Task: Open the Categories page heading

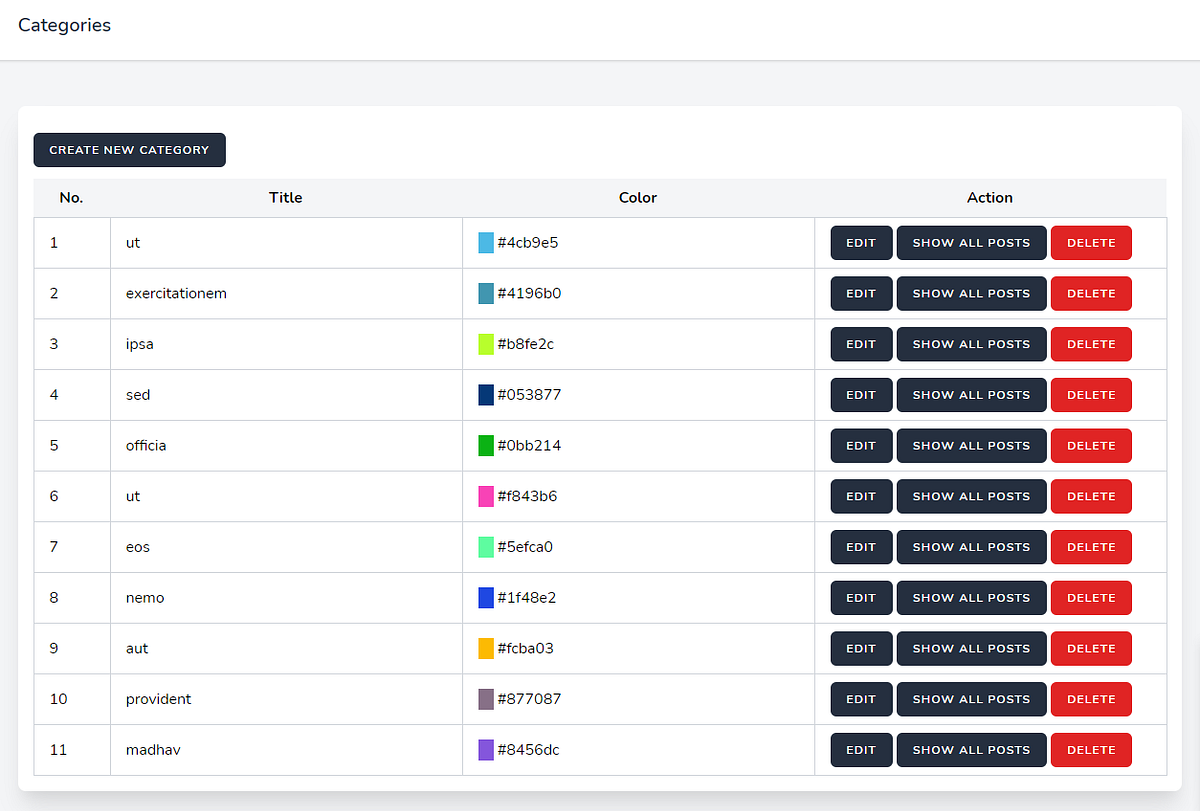Action: click(64, 25)
